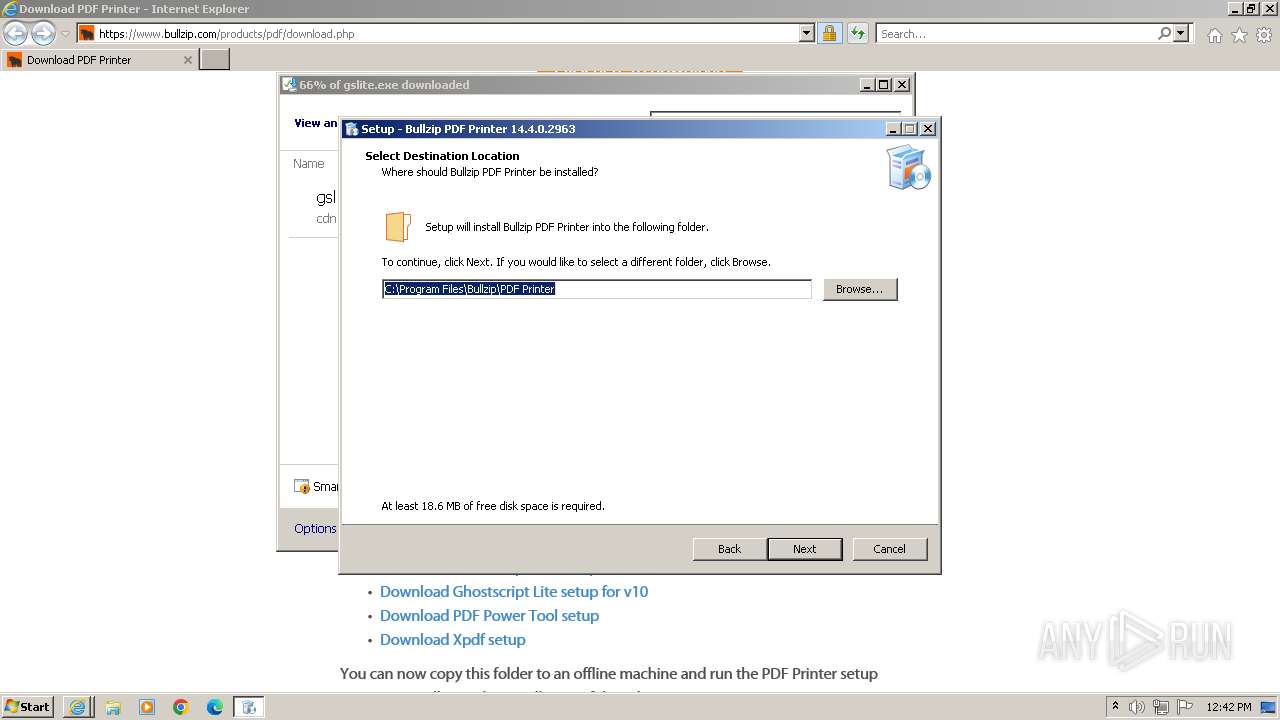Click the clock showing 12:42 PM
1280x720 pixels.
click(1229, 707)
